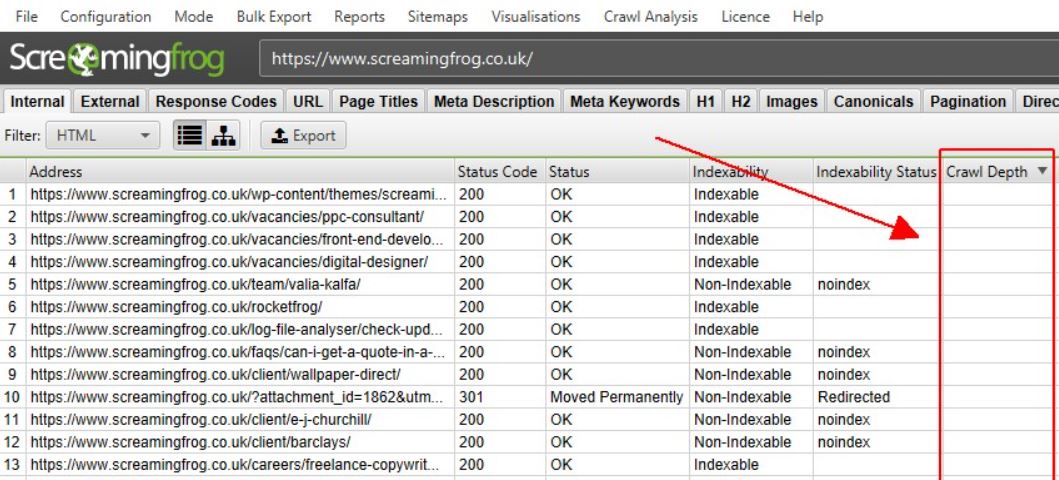
Task: Click the Indexability column header
Action: coord(751,172)
